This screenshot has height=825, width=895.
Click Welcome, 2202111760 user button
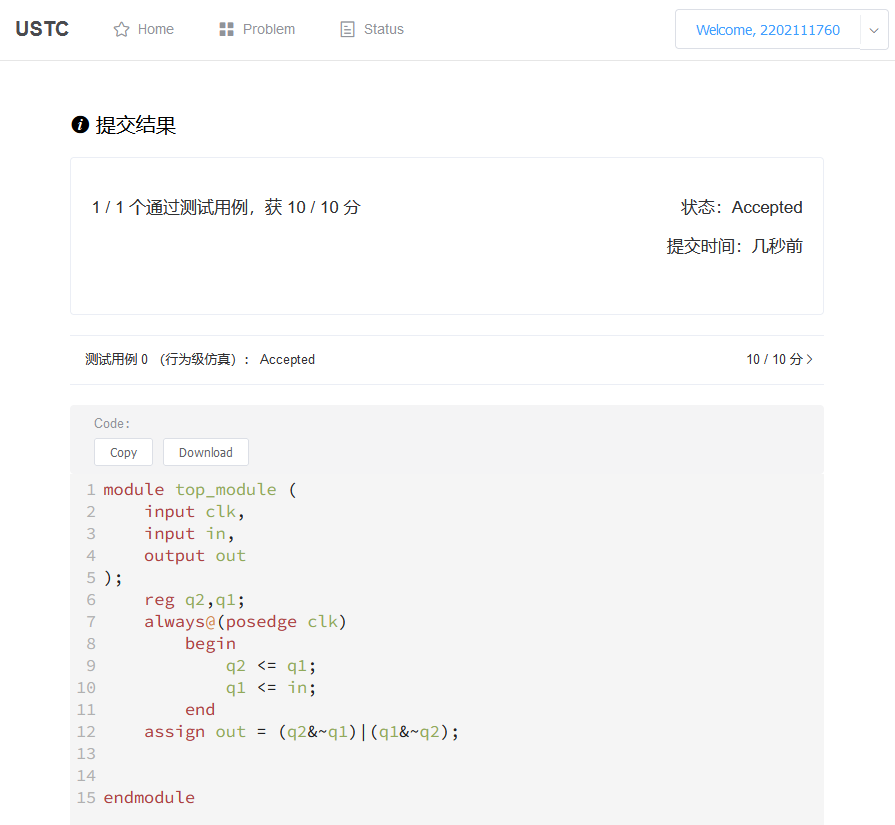coord(768,30)
